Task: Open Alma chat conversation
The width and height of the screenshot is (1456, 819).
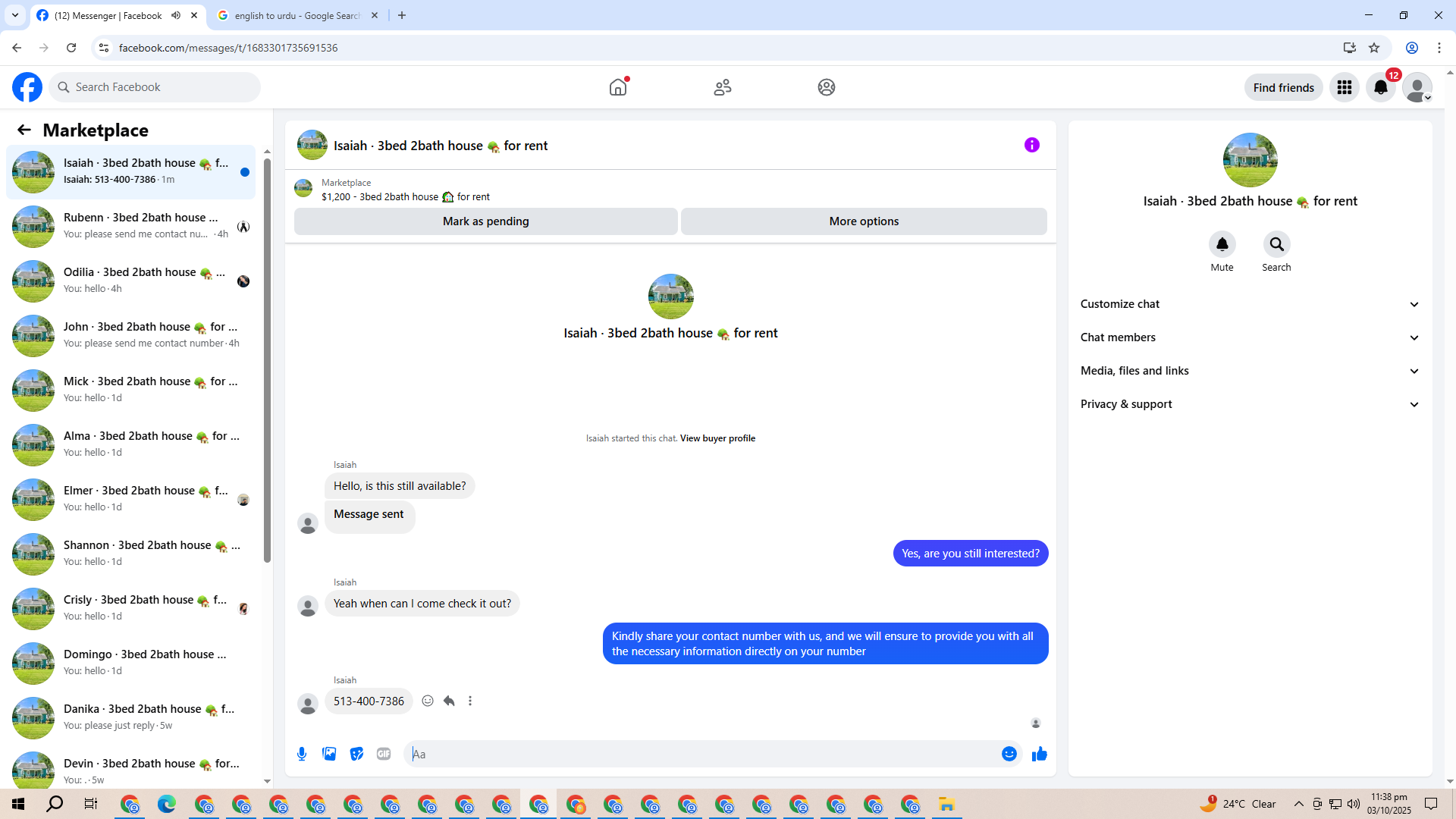Action: point(131,445)
